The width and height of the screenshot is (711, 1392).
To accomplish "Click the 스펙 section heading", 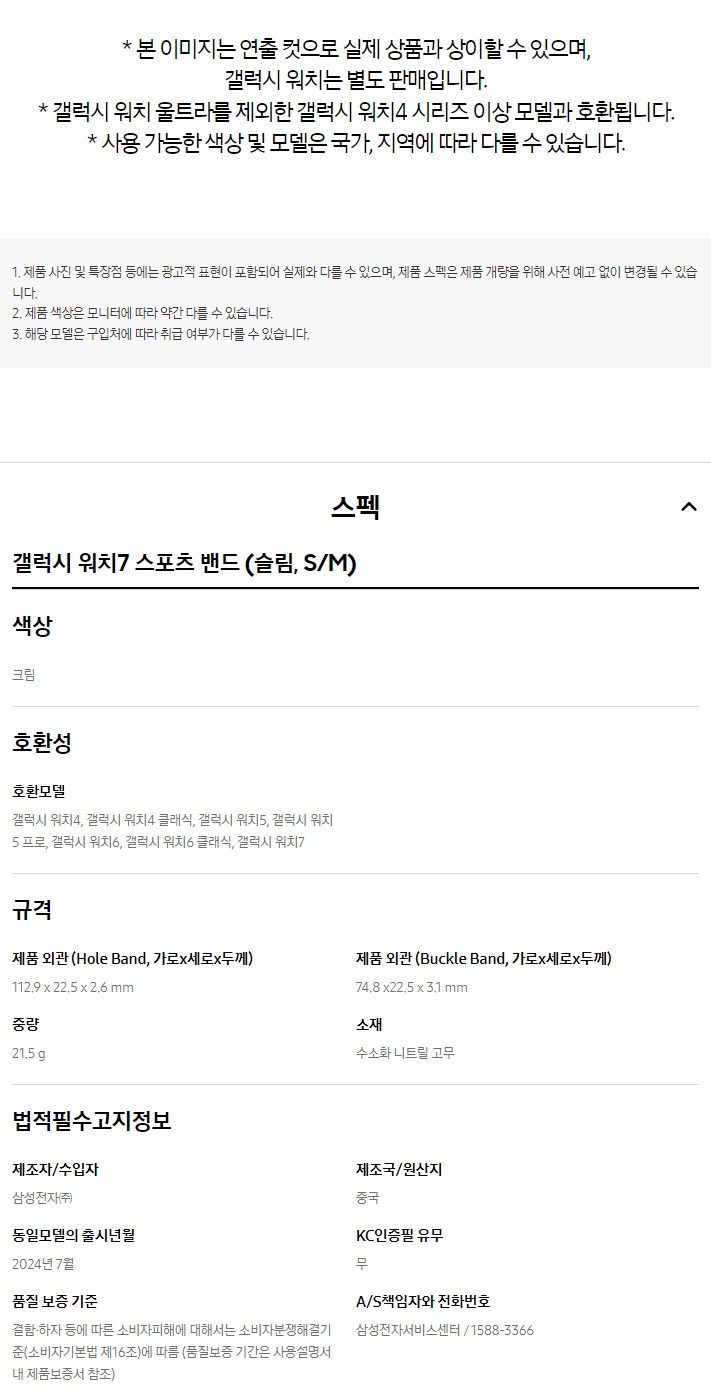I will pyautogui.click(x=355, y=507).
